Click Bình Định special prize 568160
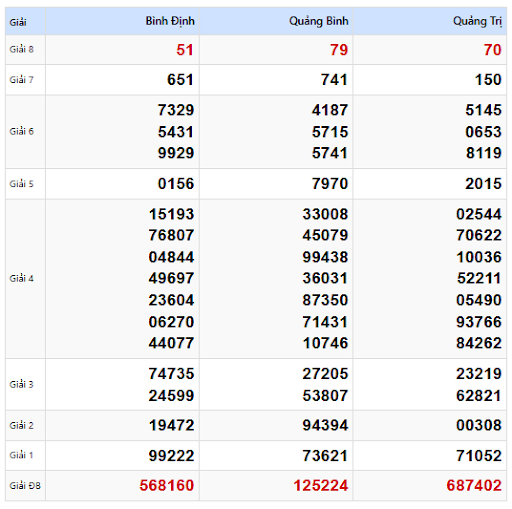Image resolution: width=512 pixels, height=509 pixels. [167, 485]
